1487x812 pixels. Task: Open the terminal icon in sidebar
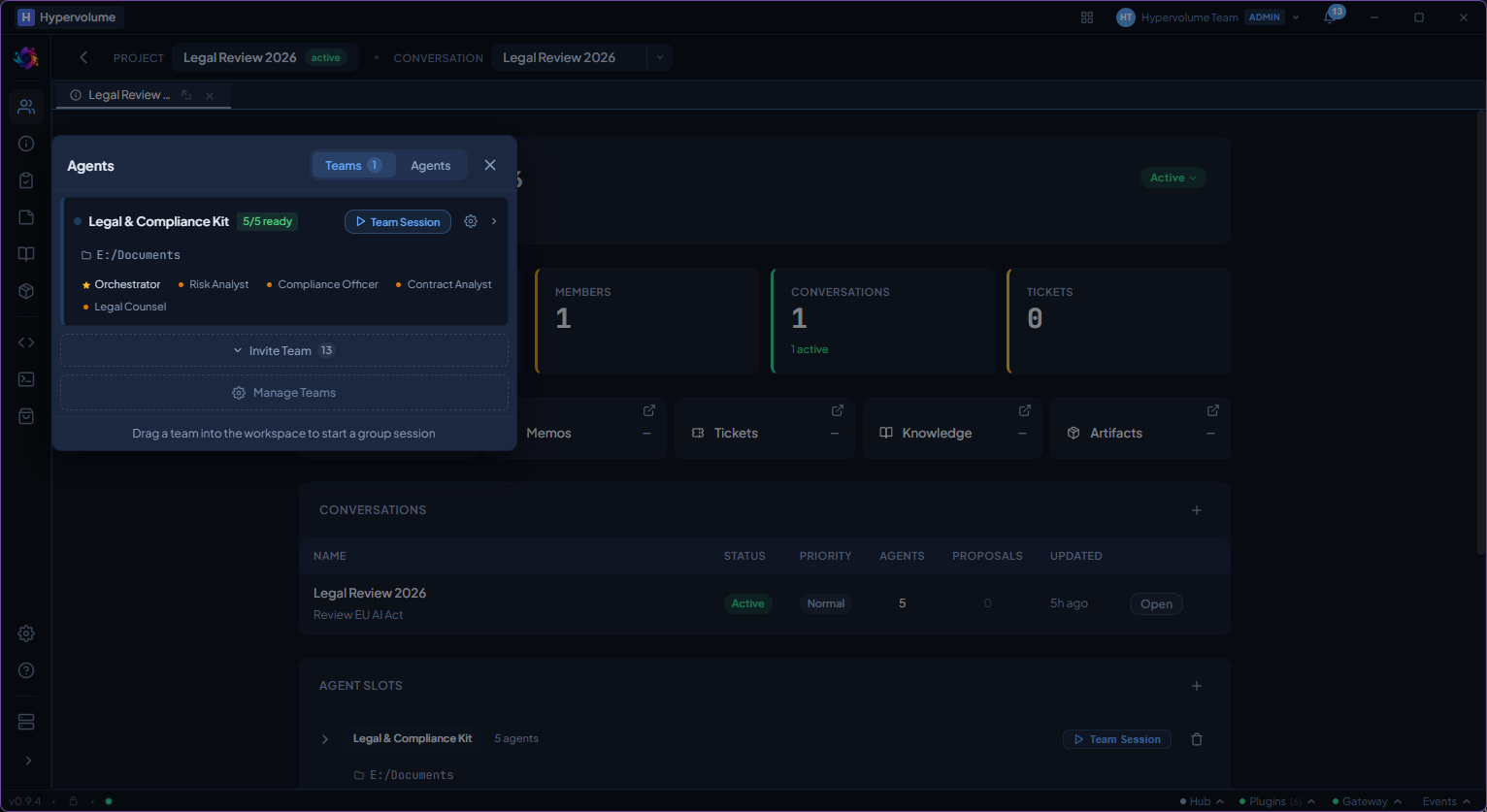[26, 379]
